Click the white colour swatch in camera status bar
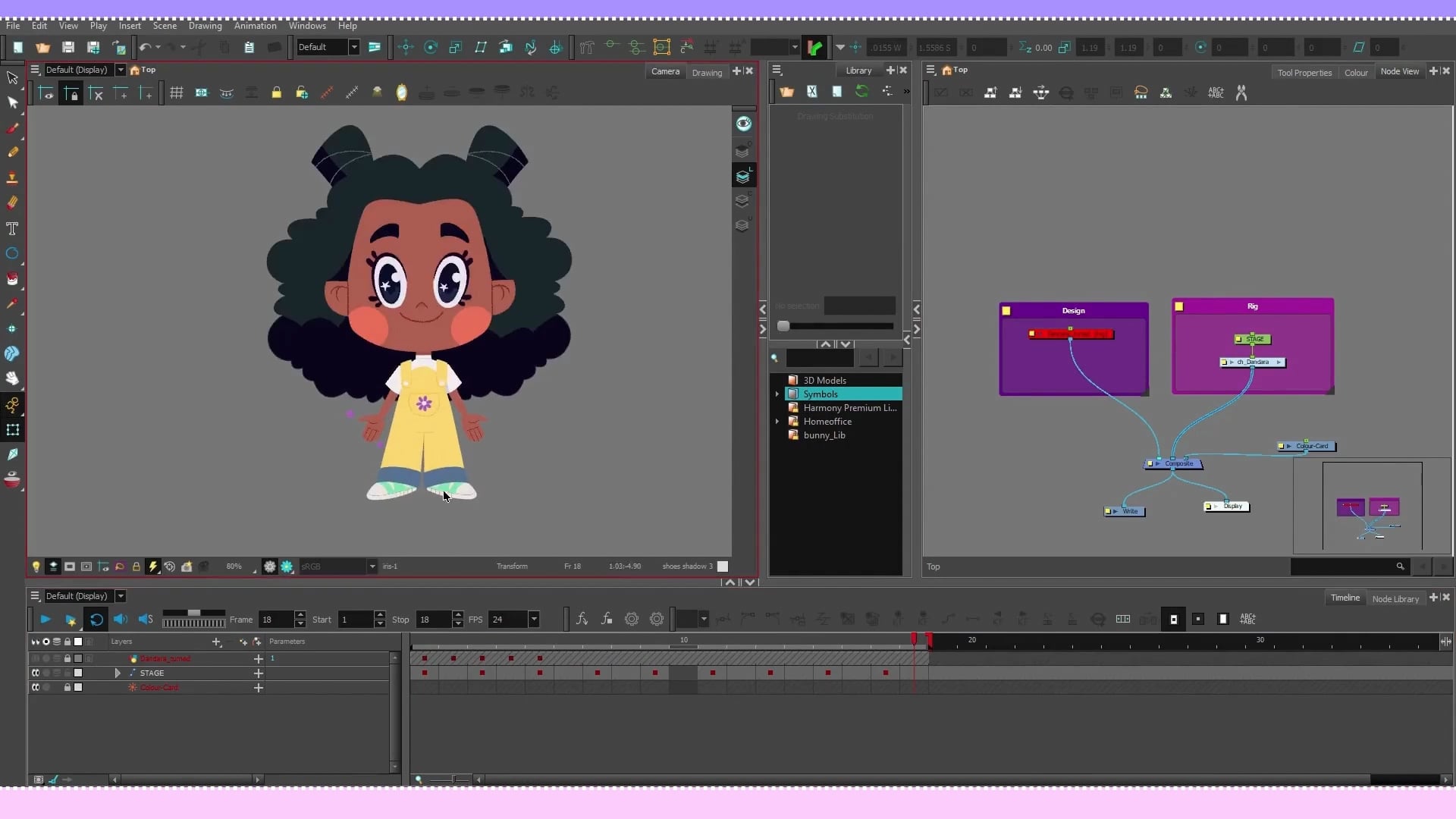 click(x=723, y=566)
